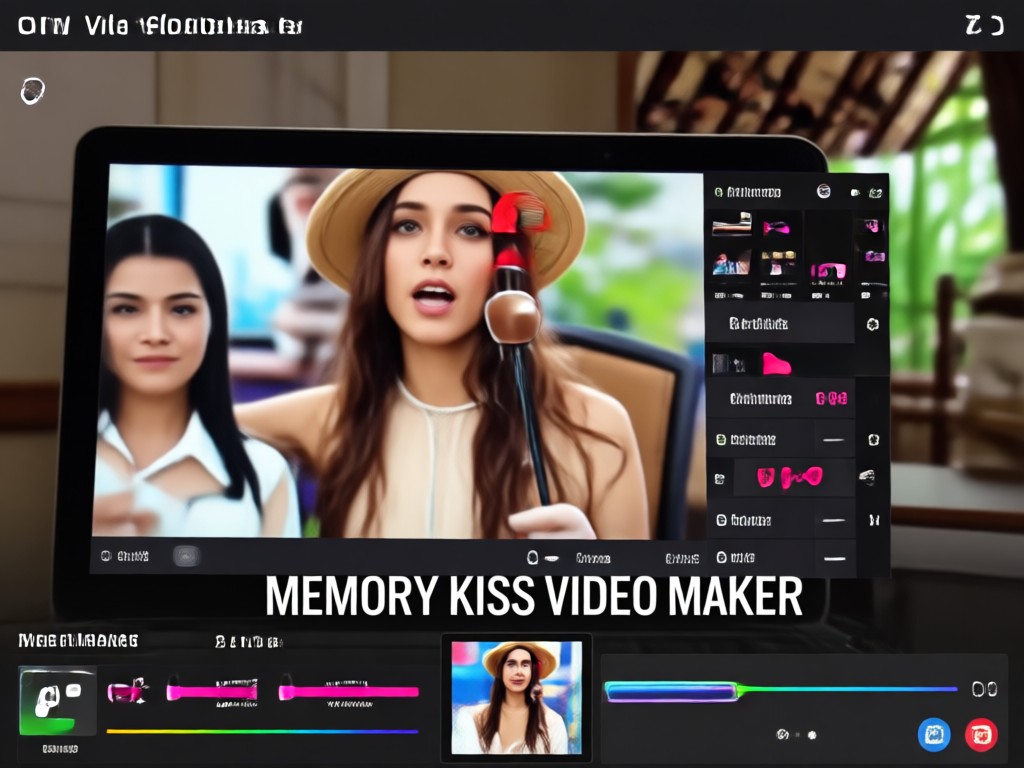1024x768 pixels.
Task: Pick the solid pink blob sticker in the side panel
Action: pos(776,363)
